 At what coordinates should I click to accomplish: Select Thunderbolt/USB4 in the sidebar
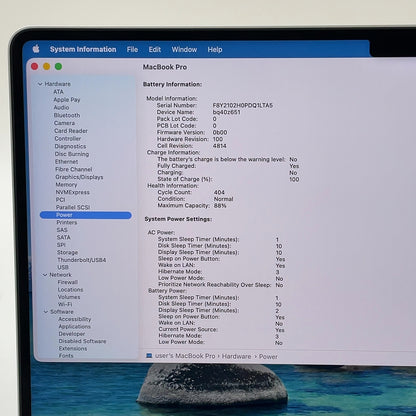(x=82, y=260)
